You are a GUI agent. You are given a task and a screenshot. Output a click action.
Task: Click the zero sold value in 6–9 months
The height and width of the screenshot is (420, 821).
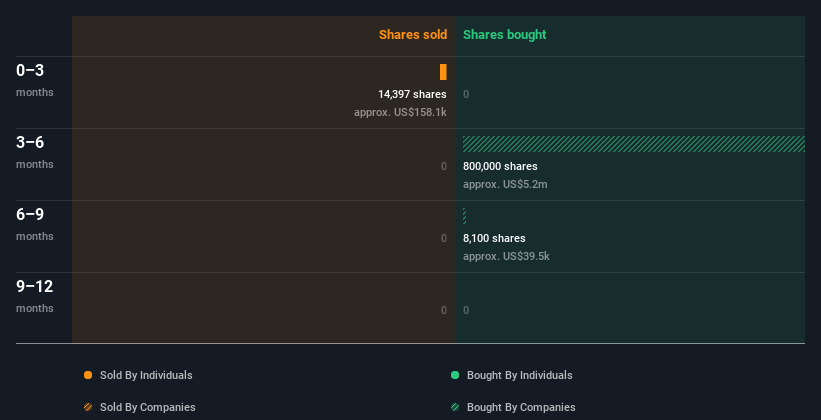pyautogui.click(x=444, y=238)
